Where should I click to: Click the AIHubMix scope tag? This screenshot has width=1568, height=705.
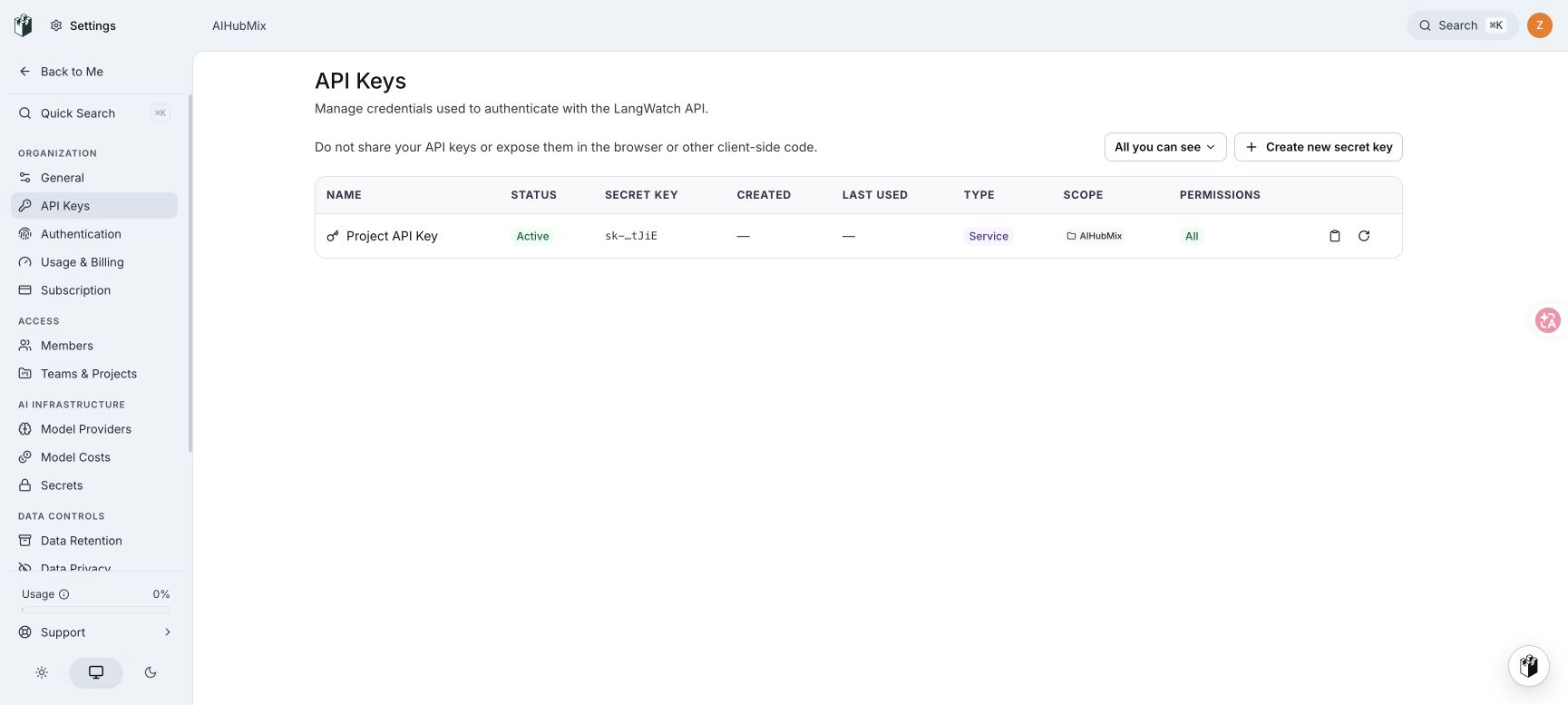pos(1095,236)
